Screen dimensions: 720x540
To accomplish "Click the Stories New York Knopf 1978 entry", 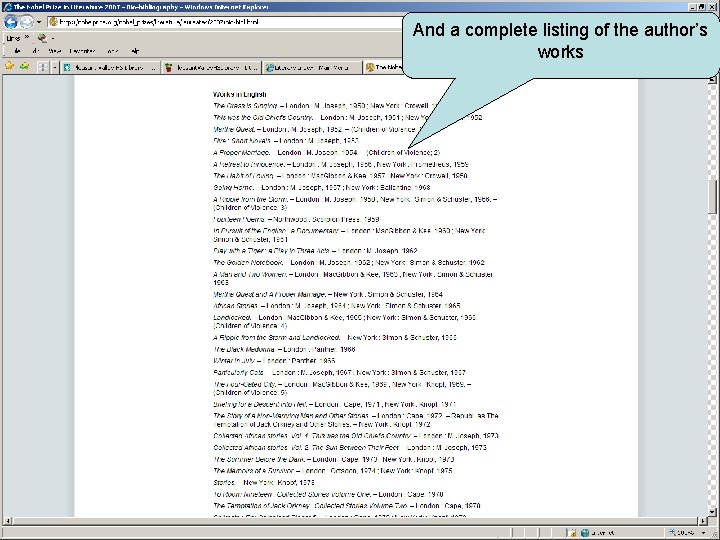I will 264,483.
